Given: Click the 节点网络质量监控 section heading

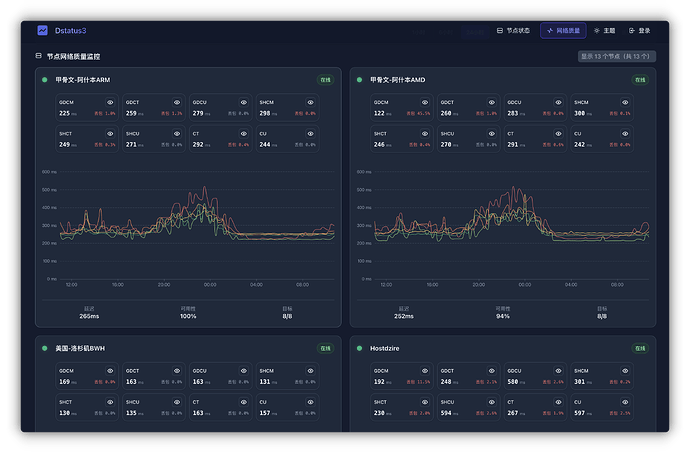Looking at the screenshot, I should click(x=73, y=56).
